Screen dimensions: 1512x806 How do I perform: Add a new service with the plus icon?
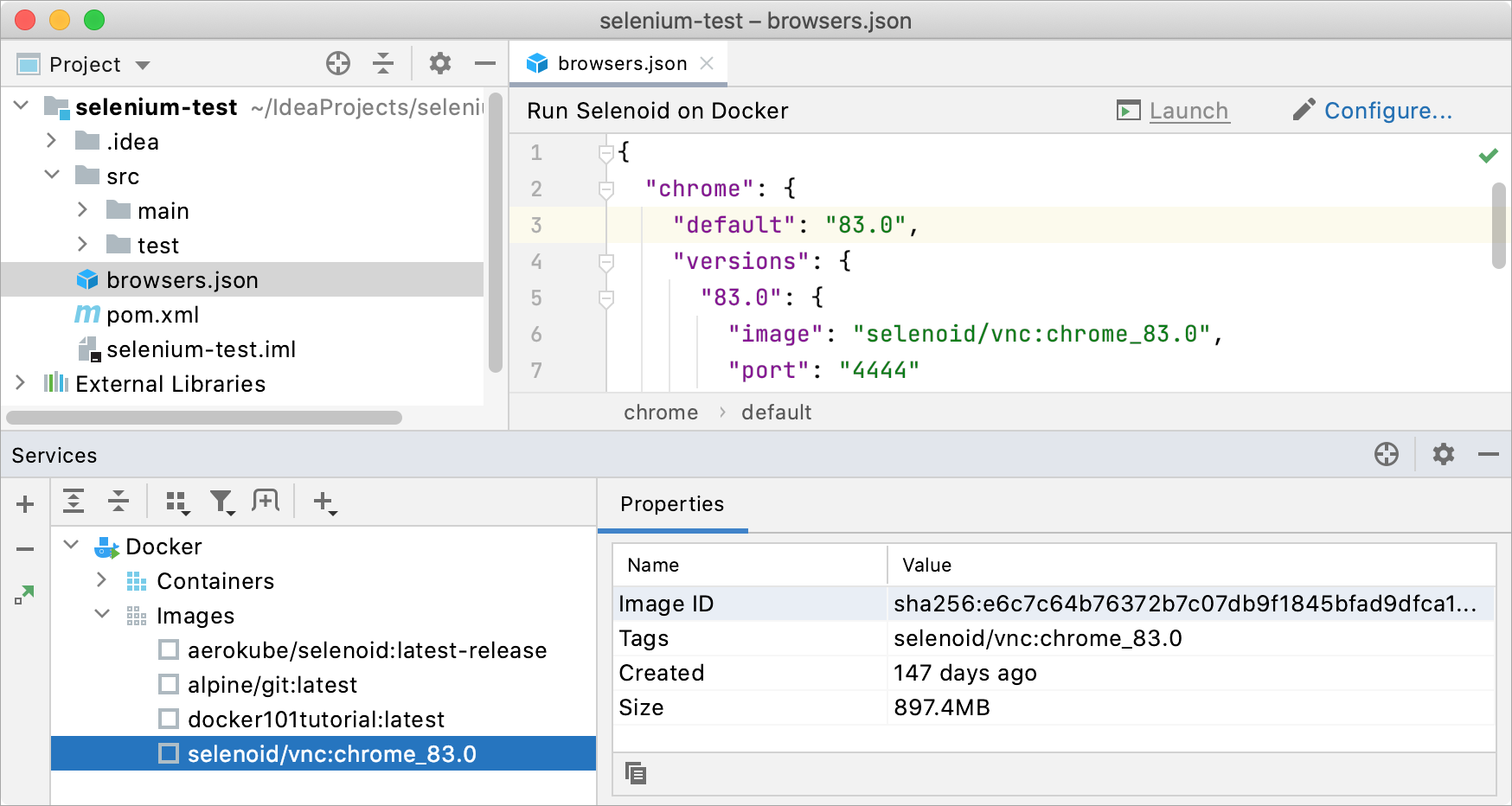24,503
